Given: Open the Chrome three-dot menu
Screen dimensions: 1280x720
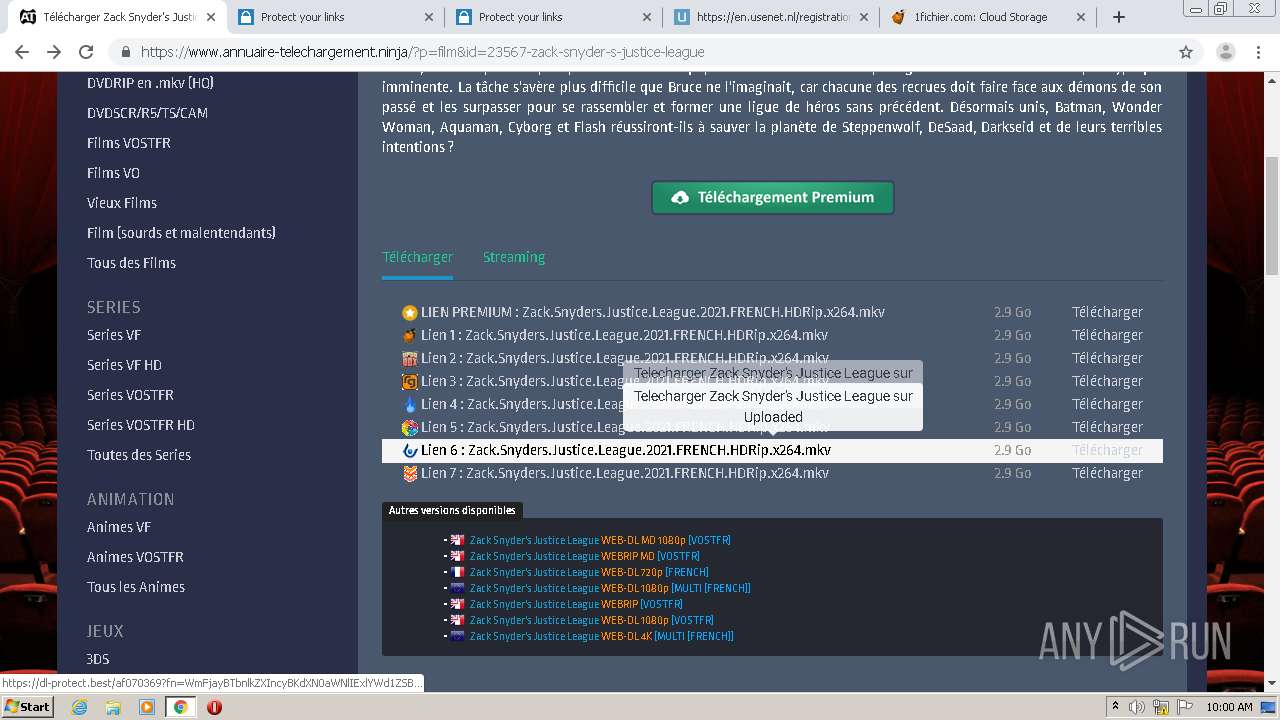Looking at the screenshot, I should coord(1258,52).
